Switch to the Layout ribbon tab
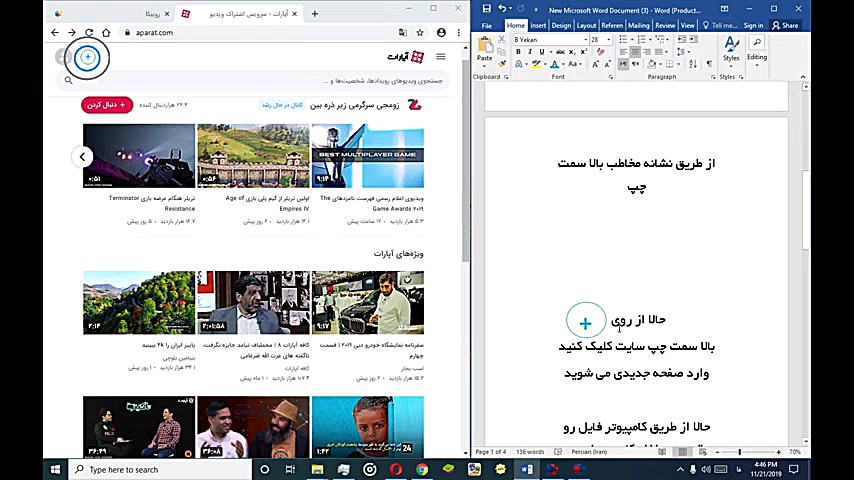This screenshot has width=854, height=480. click(x=586, y=26)
